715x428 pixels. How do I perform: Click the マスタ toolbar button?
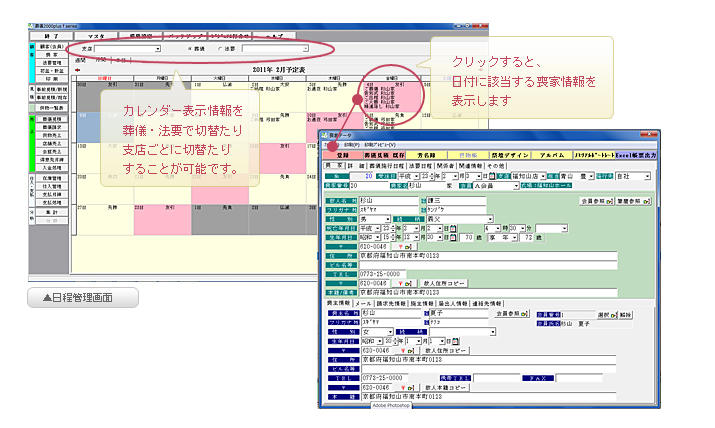pyautogui.click(x=99, y=34)
